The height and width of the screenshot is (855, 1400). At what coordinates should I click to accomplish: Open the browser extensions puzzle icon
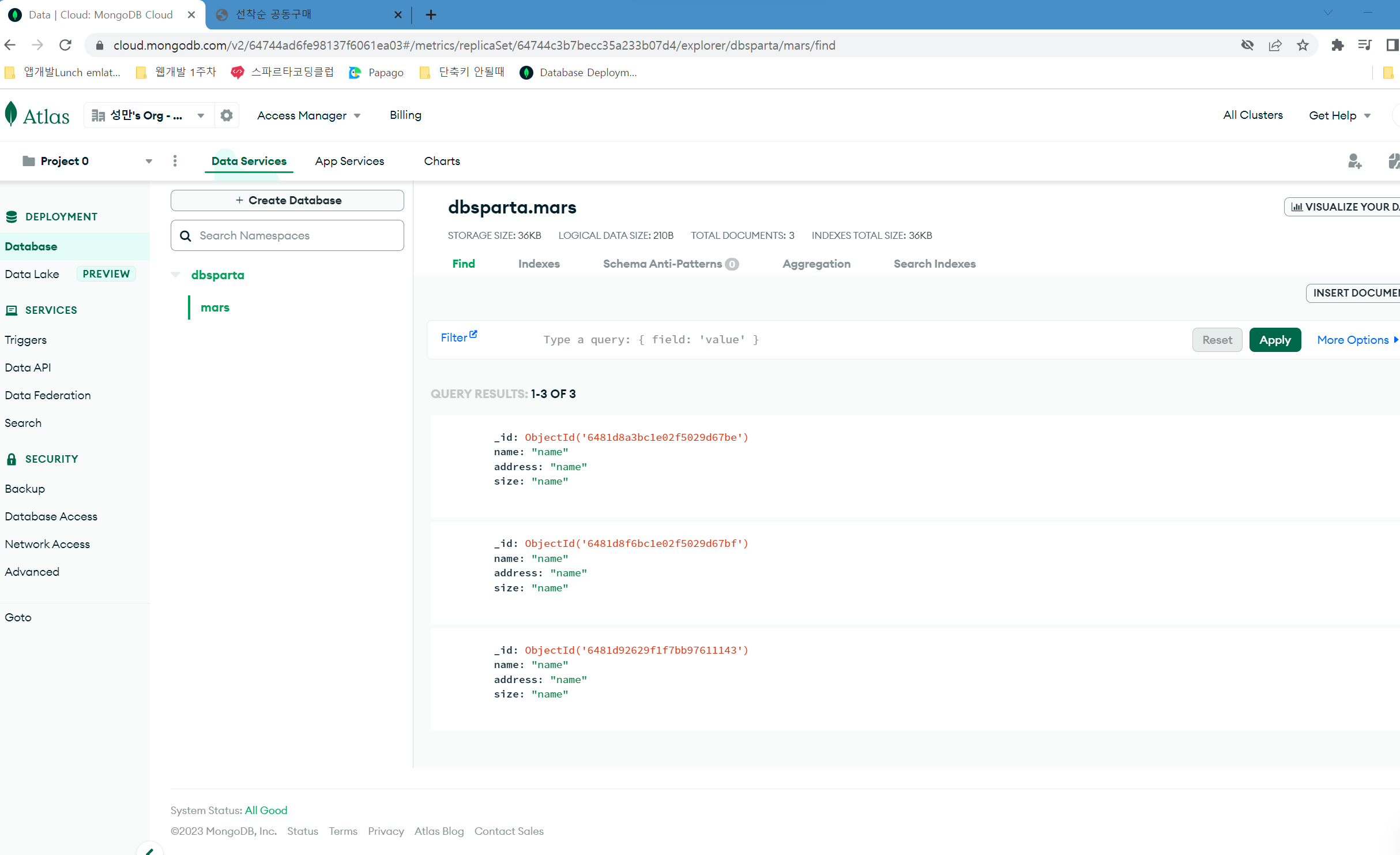pos(1337,45)
